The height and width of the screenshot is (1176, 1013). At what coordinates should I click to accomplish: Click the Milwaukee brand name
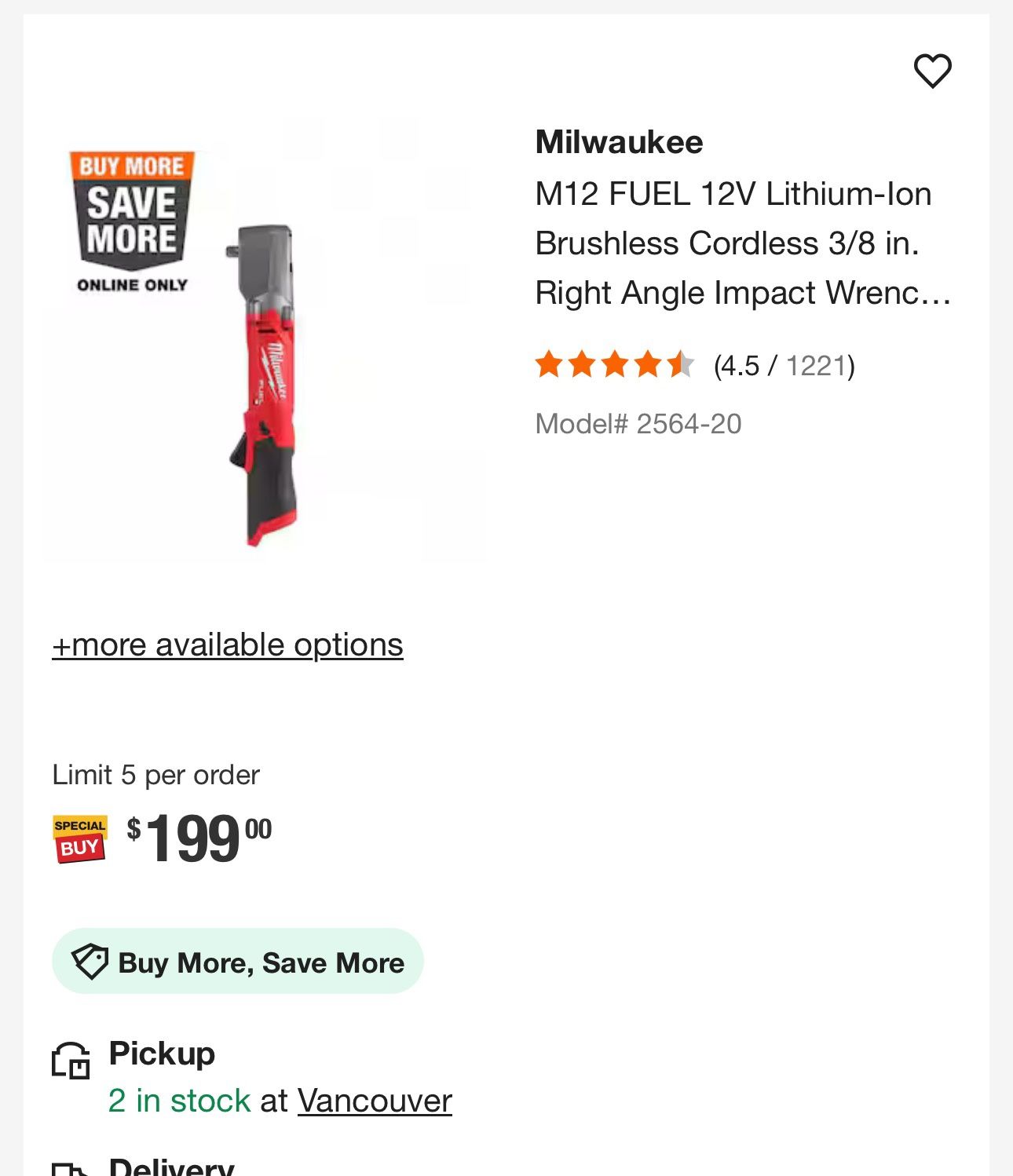point(619,142)
